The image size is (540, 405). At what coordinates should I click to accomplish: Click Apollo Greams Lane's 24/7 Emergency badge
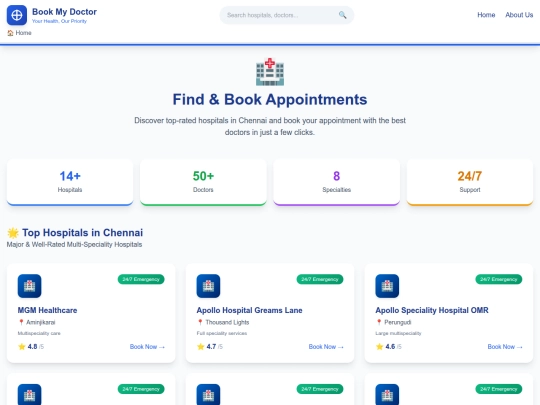[x=320, y=279]
